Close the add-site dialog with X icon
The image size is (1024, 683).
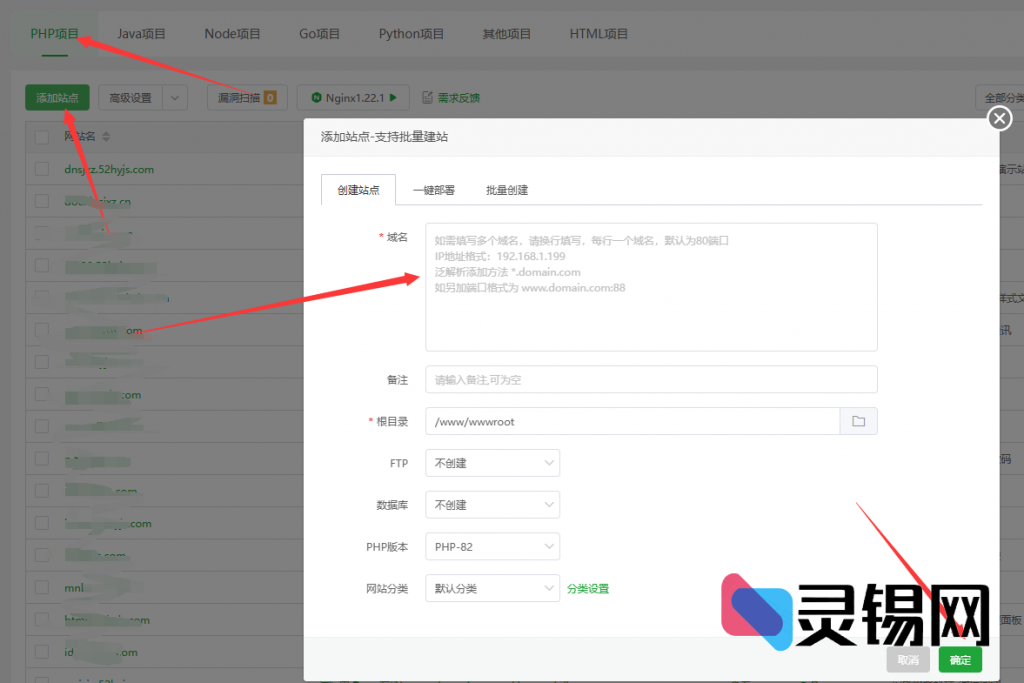[999, 119]
